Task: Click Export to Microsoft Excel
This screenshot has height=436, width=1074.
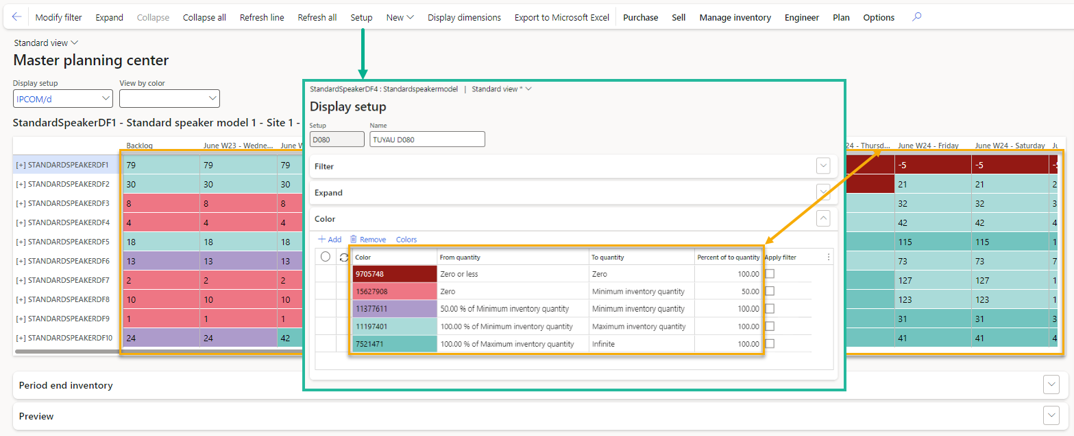Action: click(x=562, y=18)
